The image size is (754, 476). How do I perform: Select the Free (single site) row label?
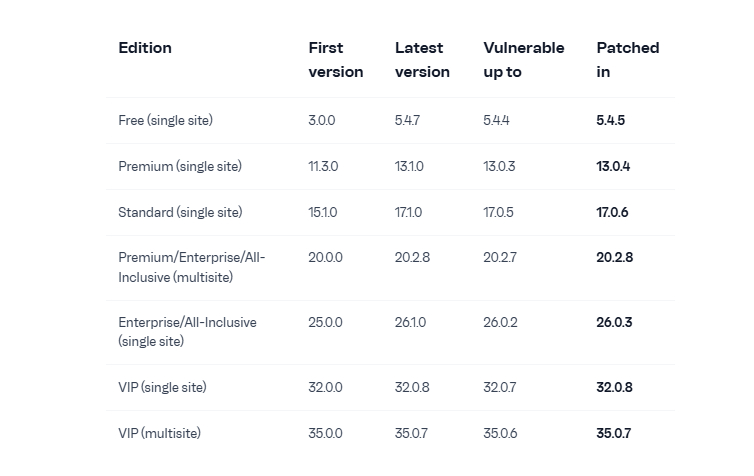(x=165, y=120)
